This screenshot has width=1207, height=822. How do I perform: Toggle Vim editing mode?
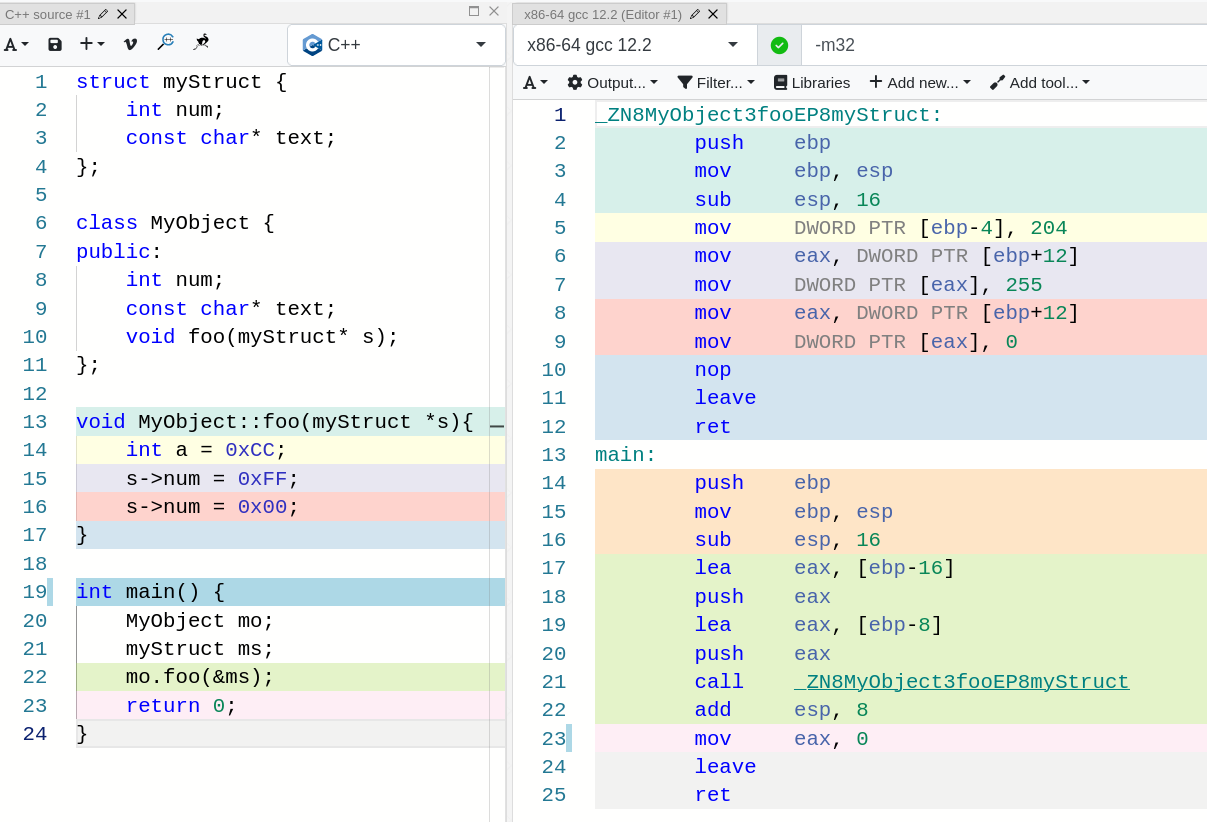(128, 44)
